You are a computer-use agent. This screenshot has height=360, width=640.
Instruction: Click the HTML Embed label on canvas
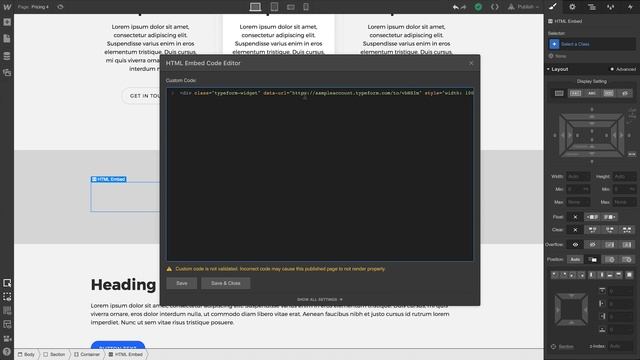[109, 179]
